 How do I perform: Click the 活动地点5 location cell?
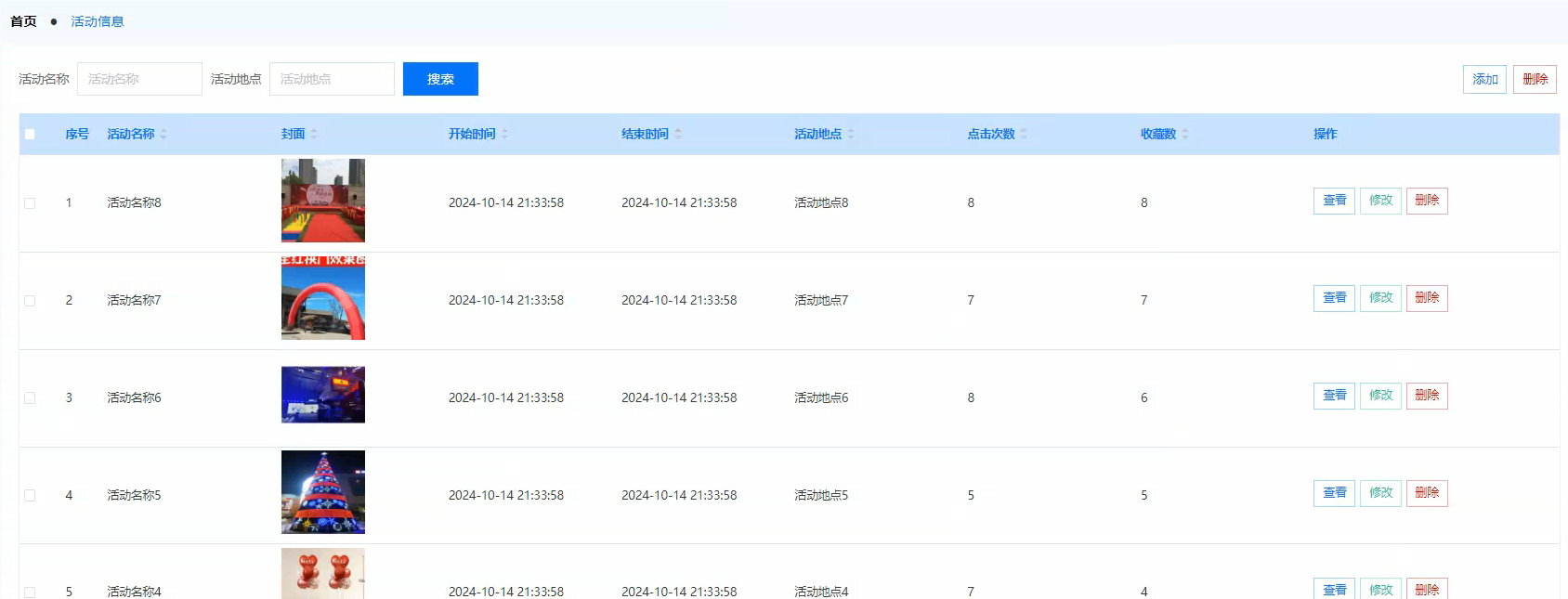tap(821, 495)
